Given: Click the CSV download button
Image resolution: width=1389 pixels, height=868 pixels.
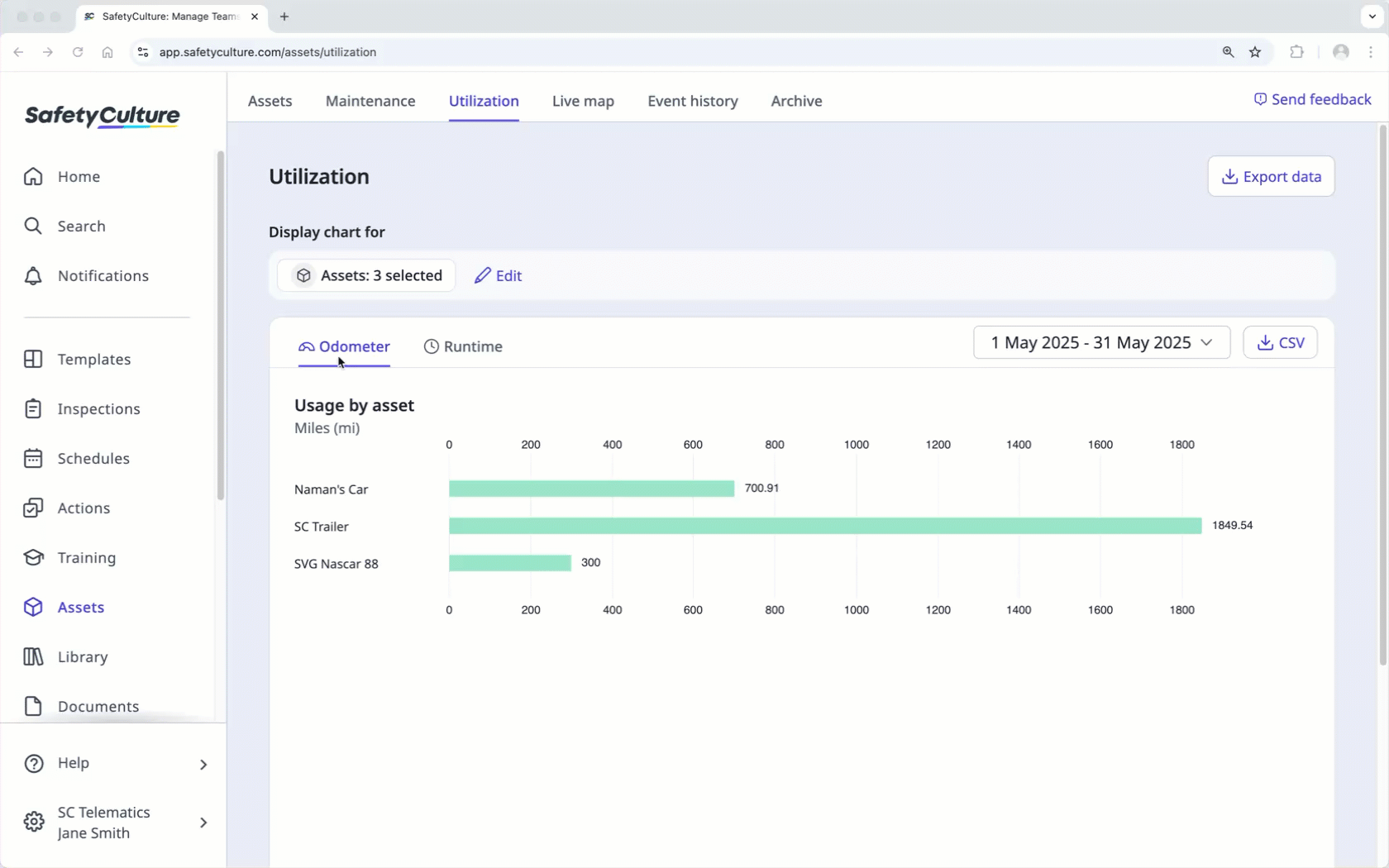Looking at the screenshot, I should point(1280,342).
